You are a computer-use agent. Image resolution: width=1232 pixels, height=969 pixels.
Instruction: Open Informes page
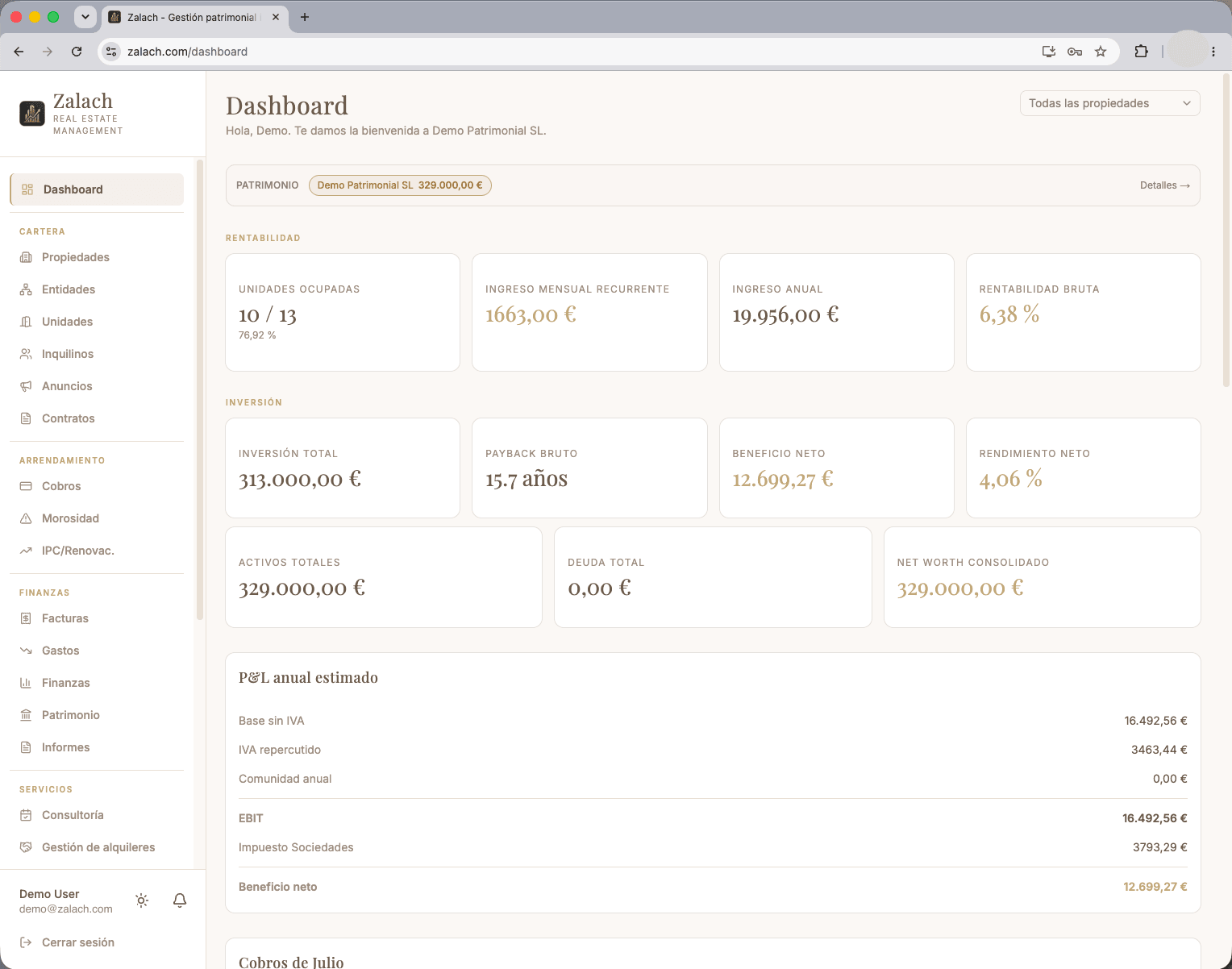(x=97, y=747)
